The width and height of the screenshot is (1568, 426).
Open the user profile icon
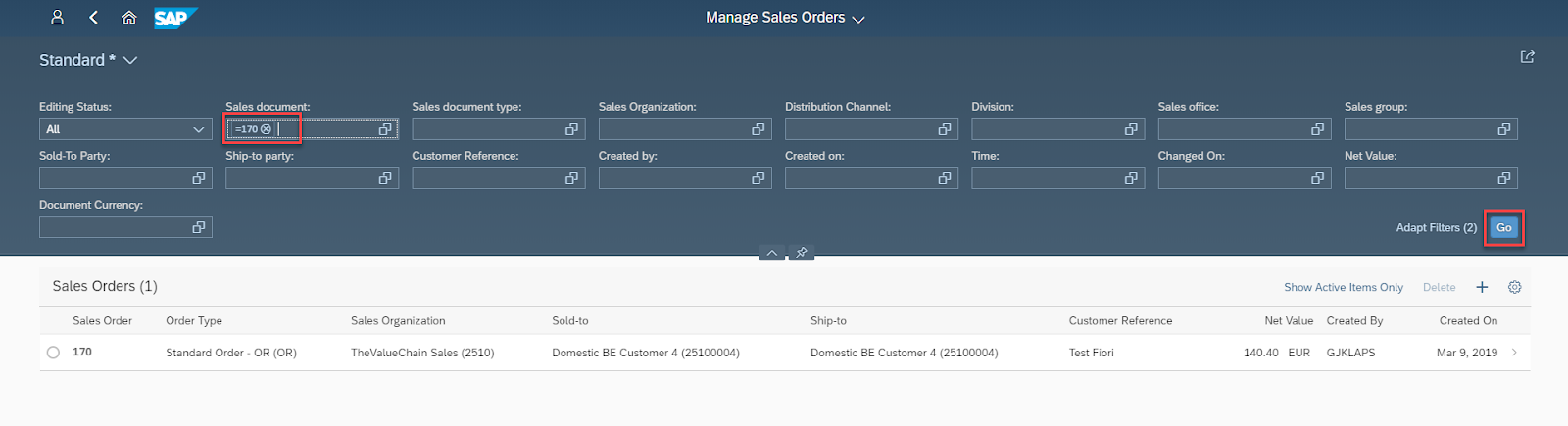[x=57, y=18]
